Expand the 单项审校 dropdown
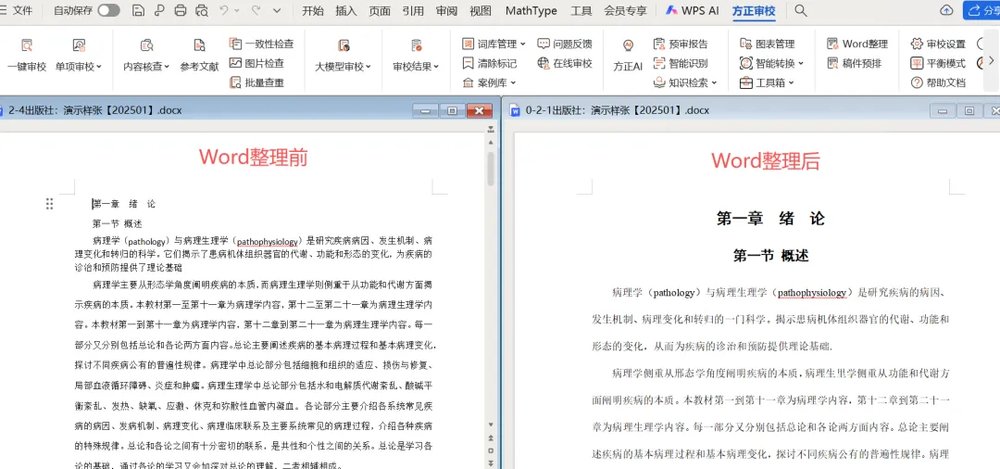Screen dimensions: 1000x469 click(x=78, y=66)
